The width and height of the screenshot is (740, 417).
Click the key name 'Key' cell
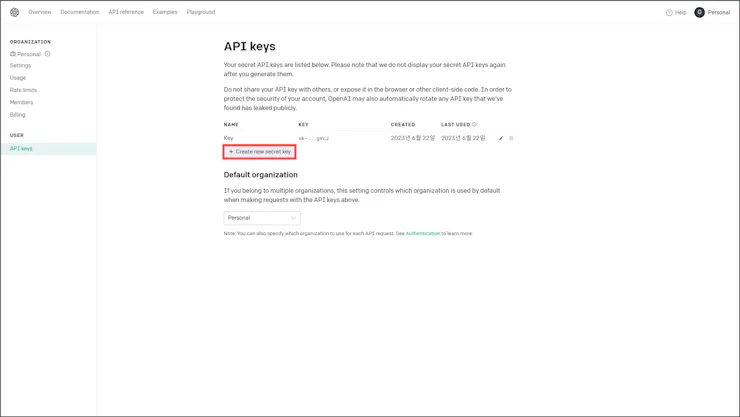[x=228, y=138]
